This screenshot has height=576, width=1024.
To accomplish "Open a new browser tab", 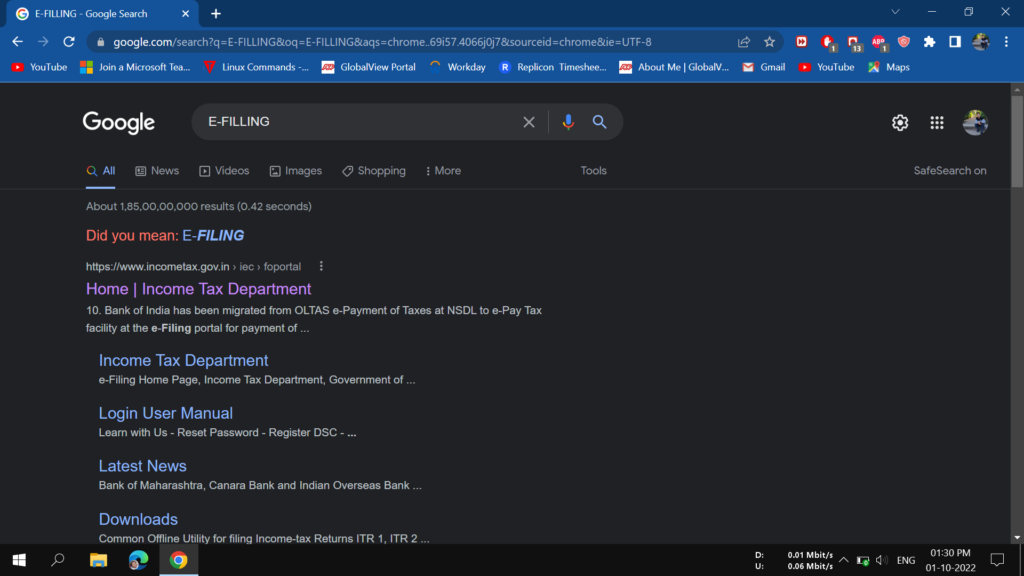I will click(216, 14).
